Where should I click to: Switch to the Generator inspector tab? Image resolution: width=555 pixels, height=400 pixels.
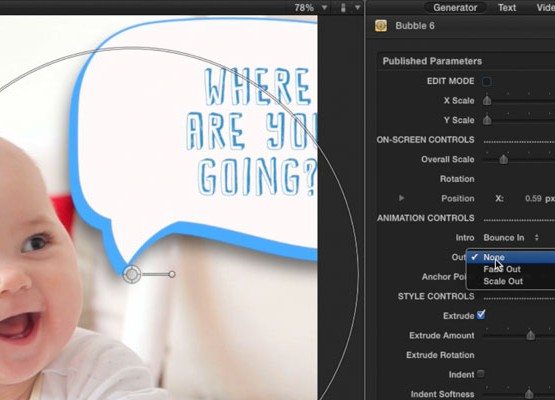tap(455, 7)
